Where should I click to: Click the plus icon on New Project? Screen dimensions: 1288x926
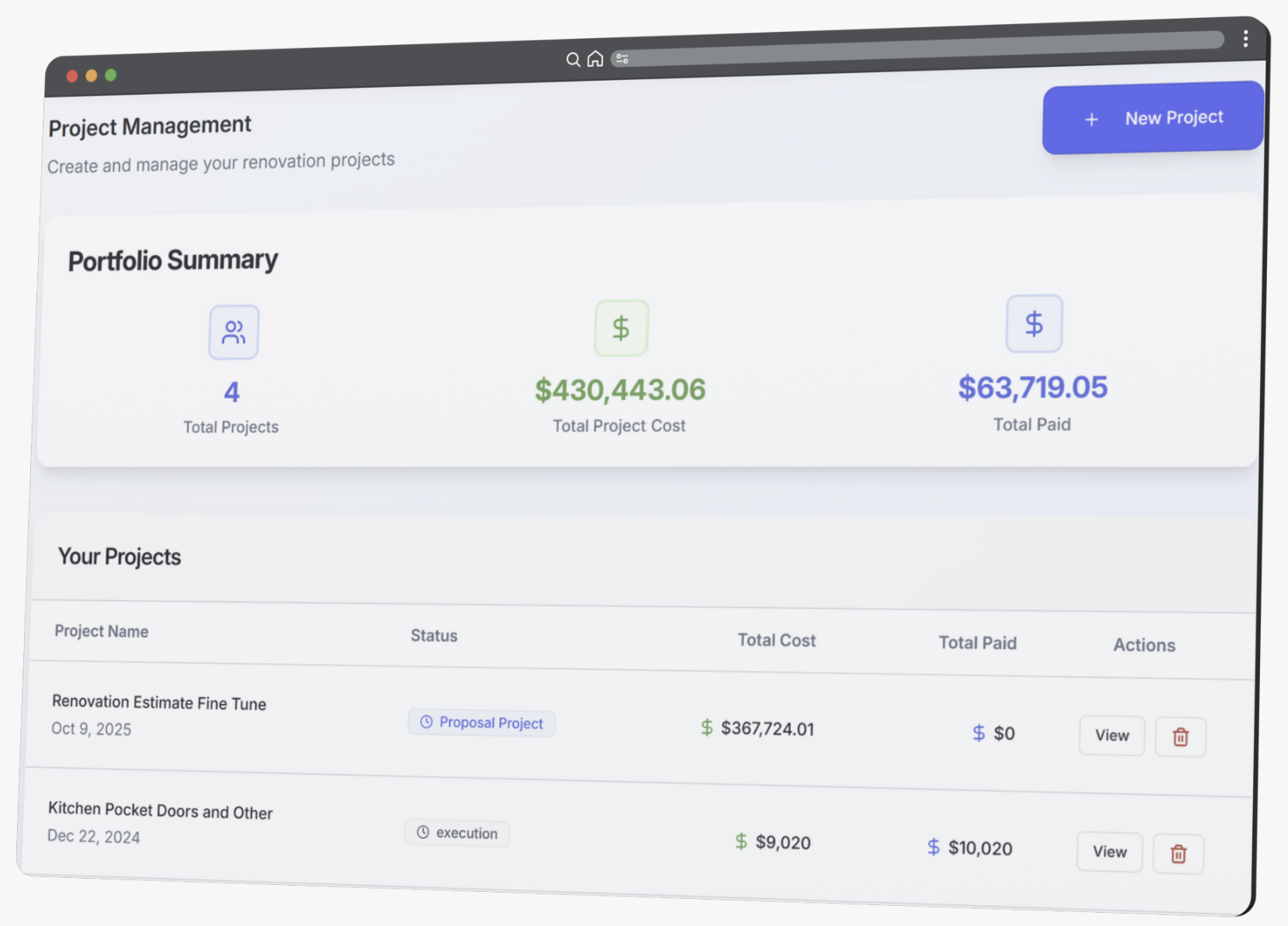click(1092, 119)
